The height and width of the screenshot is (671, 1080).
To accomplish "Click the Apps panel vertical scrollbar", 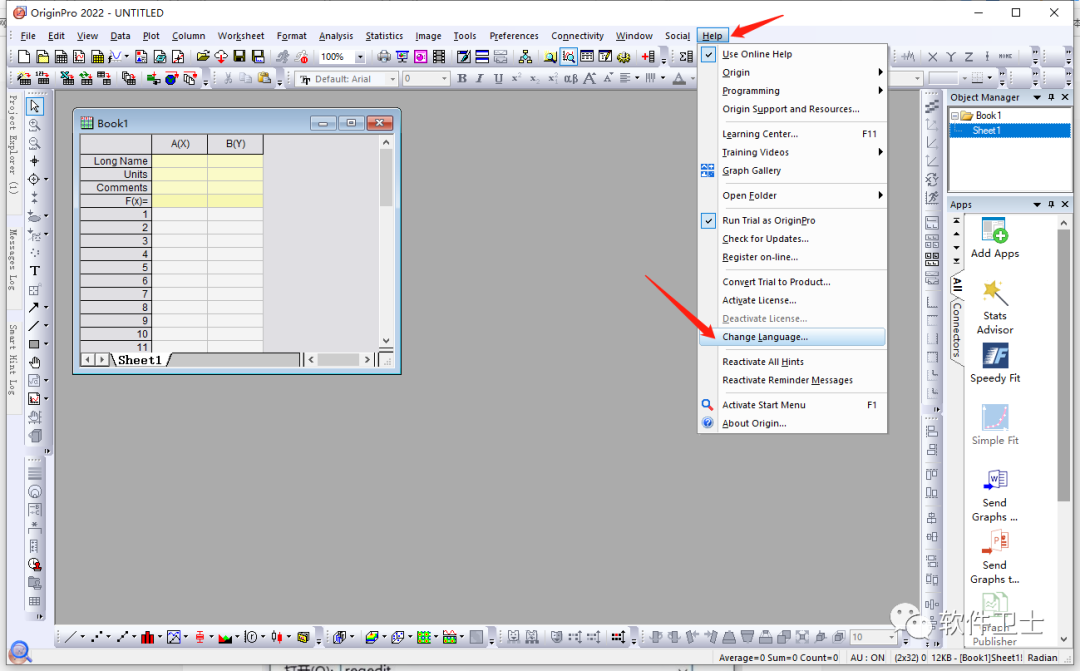I will 1063,432.
